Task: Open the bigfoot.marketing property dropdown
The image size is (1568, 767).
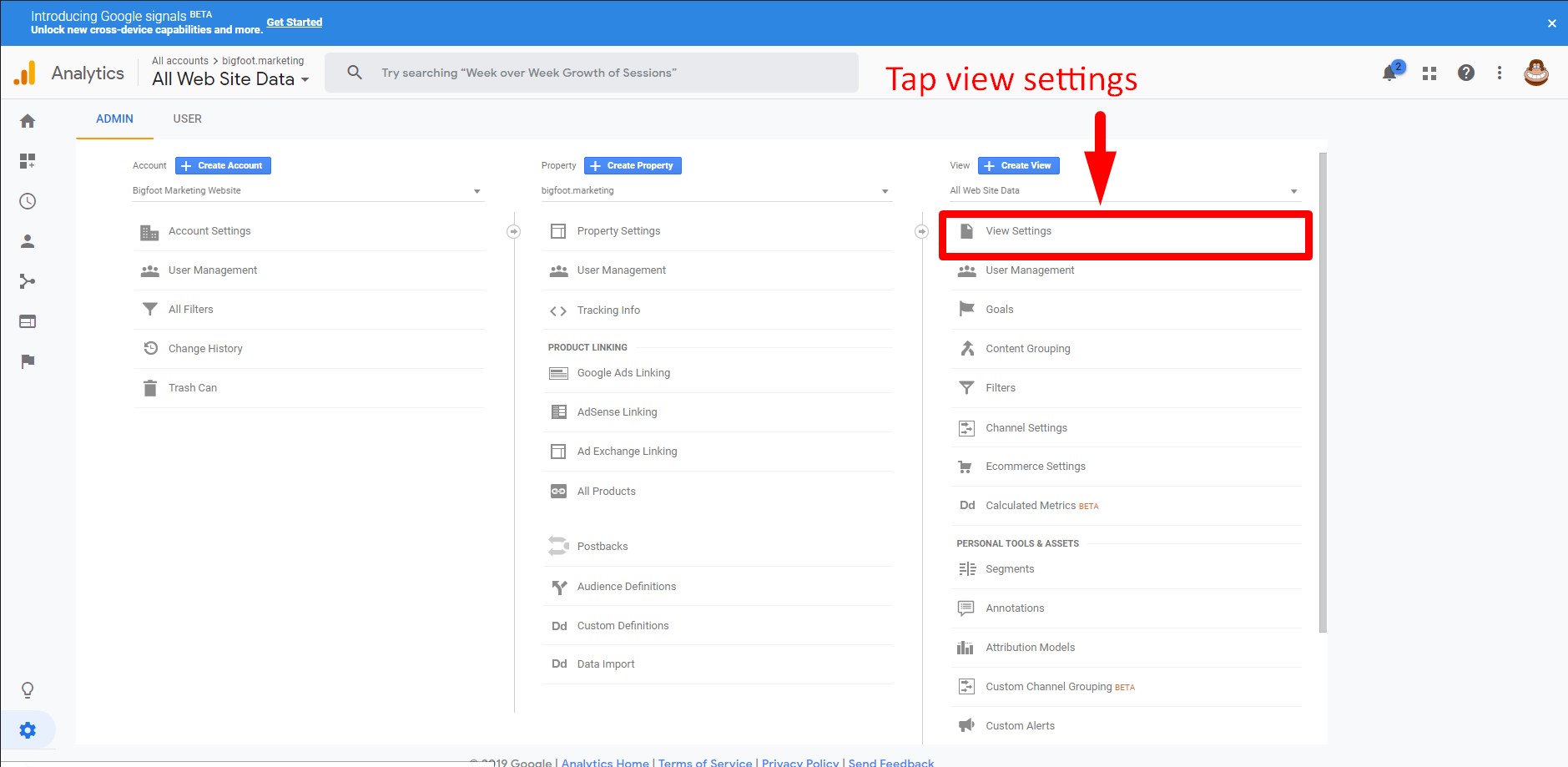Action: tap(884, 190)
